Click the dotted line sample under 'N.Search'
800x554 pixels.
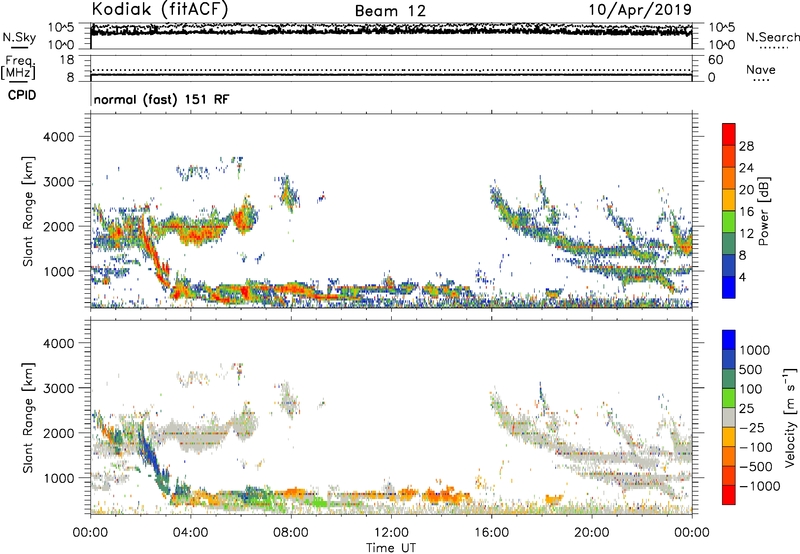tap(774, 48)
